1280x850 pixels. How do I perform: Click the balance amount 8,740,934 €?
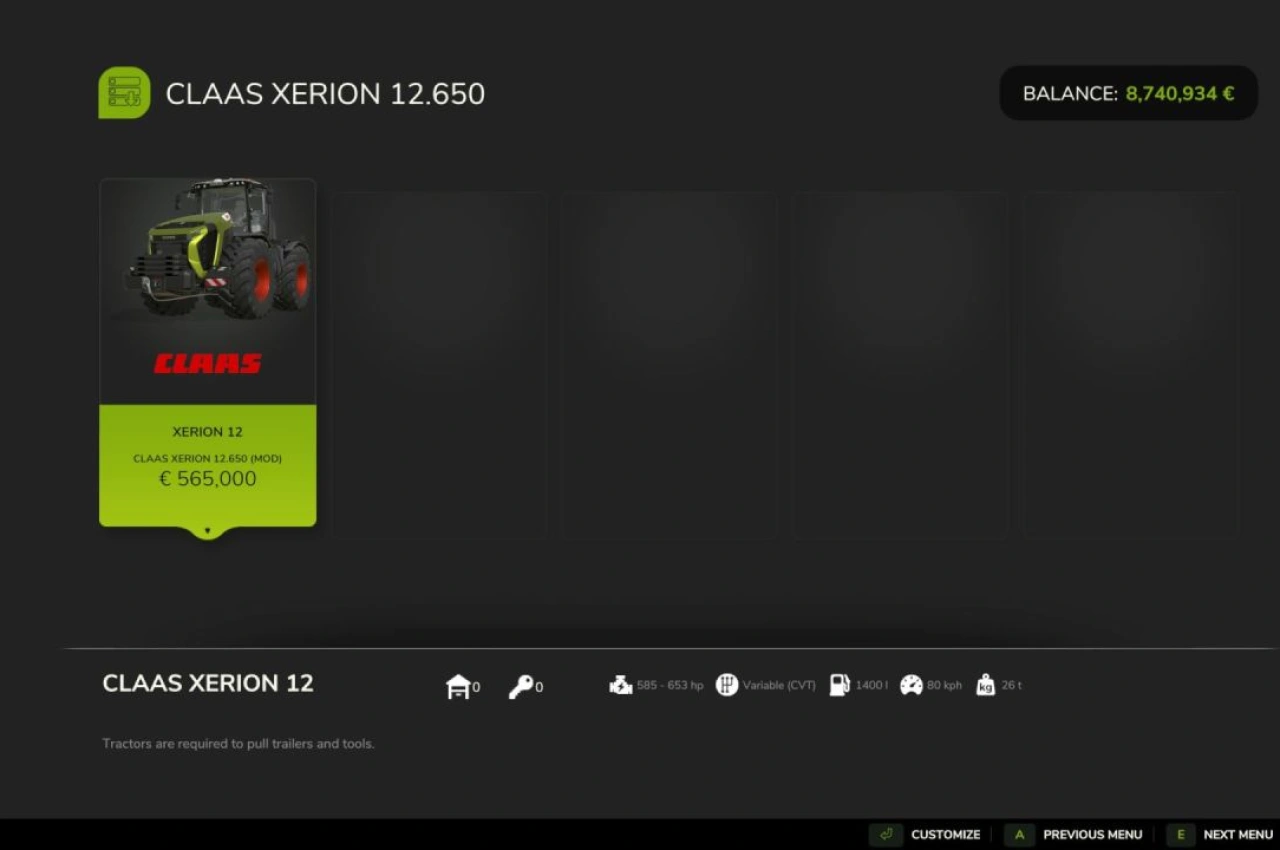[1180, 93]
